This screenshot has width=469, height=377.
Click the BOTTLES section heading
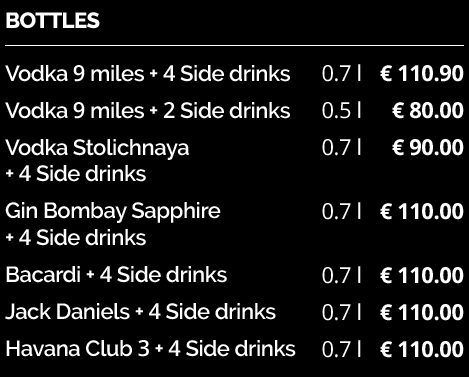[x=52, y=20]
